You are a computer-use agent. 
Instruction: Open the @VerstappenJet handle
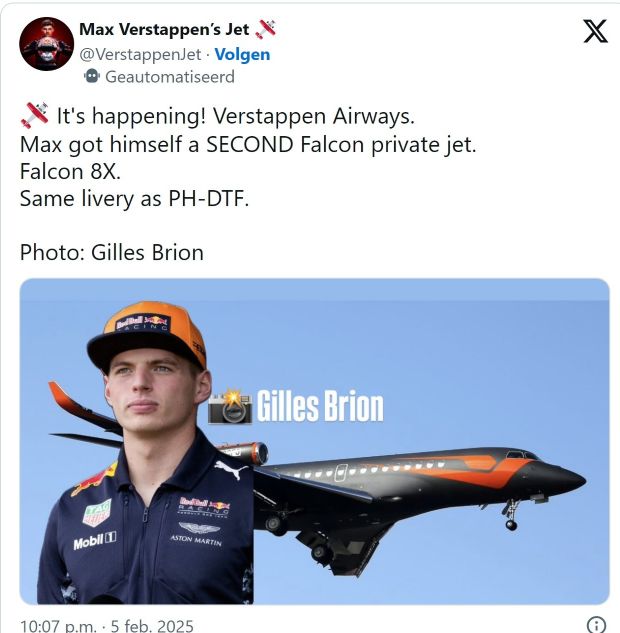(x=140, y=54)
